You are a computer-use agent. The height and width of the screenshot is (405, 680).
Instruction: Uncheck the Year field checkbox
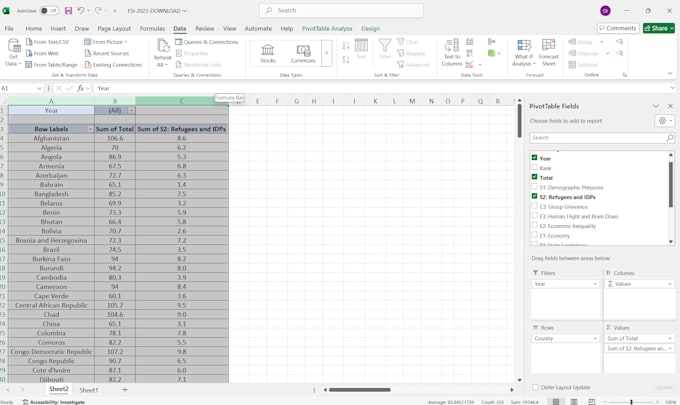coord(534,158)
